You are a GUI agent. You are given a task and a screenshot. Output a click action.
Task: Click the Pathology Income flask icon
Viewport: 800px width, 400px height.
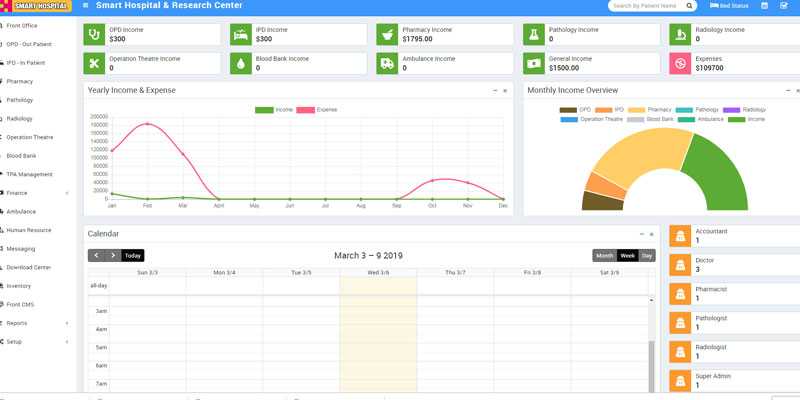(534, 34)
